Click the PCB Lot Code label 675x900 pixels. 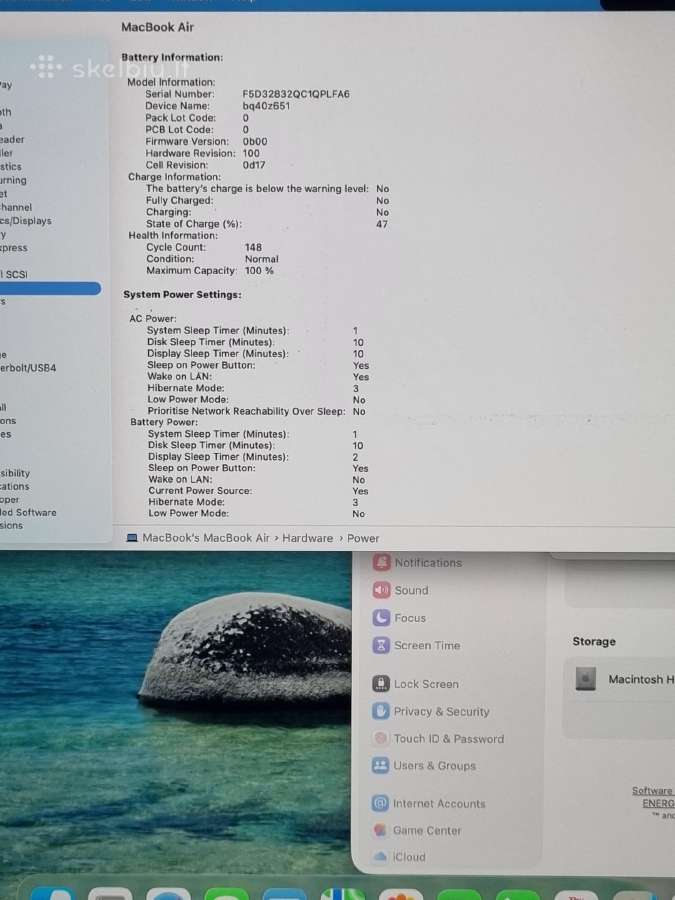click(x=179, y=130)
